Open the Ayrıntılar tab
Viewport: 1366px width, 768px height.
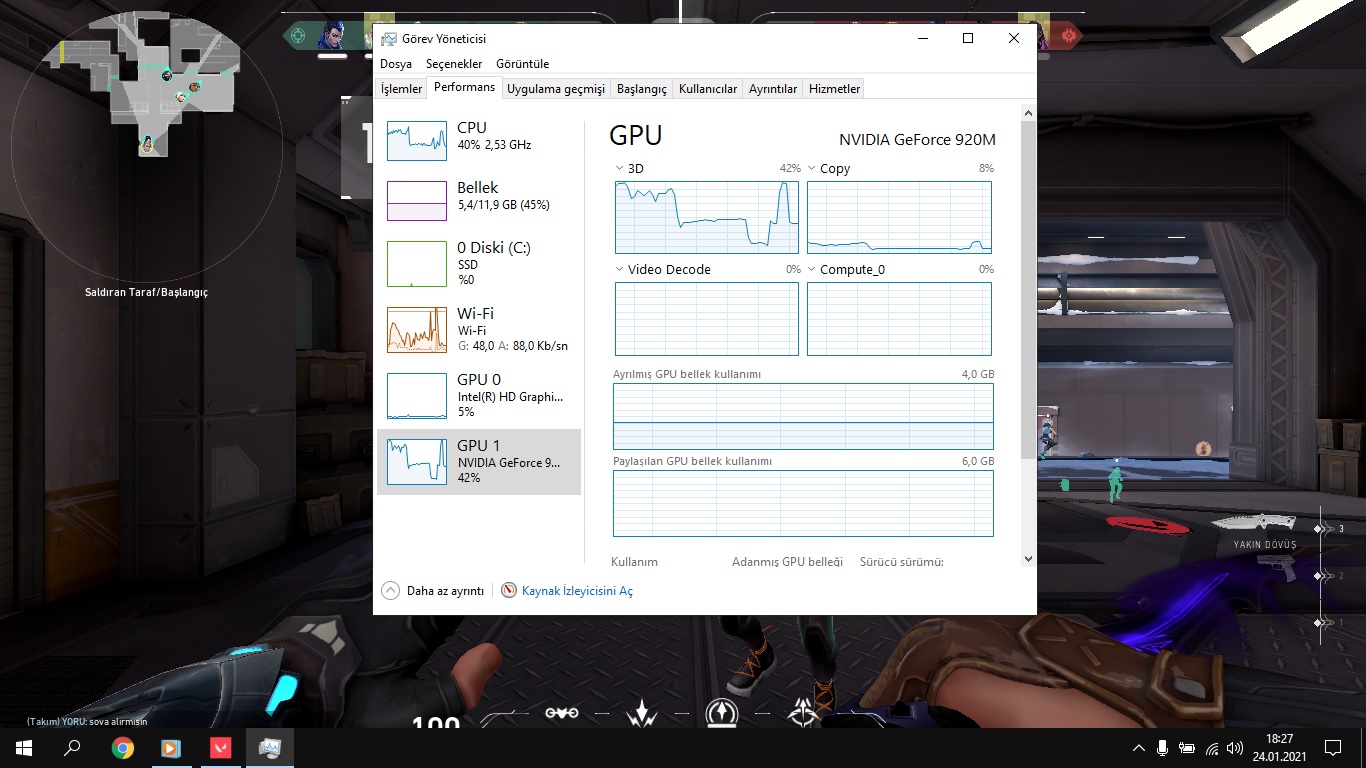tap(773, 89)
